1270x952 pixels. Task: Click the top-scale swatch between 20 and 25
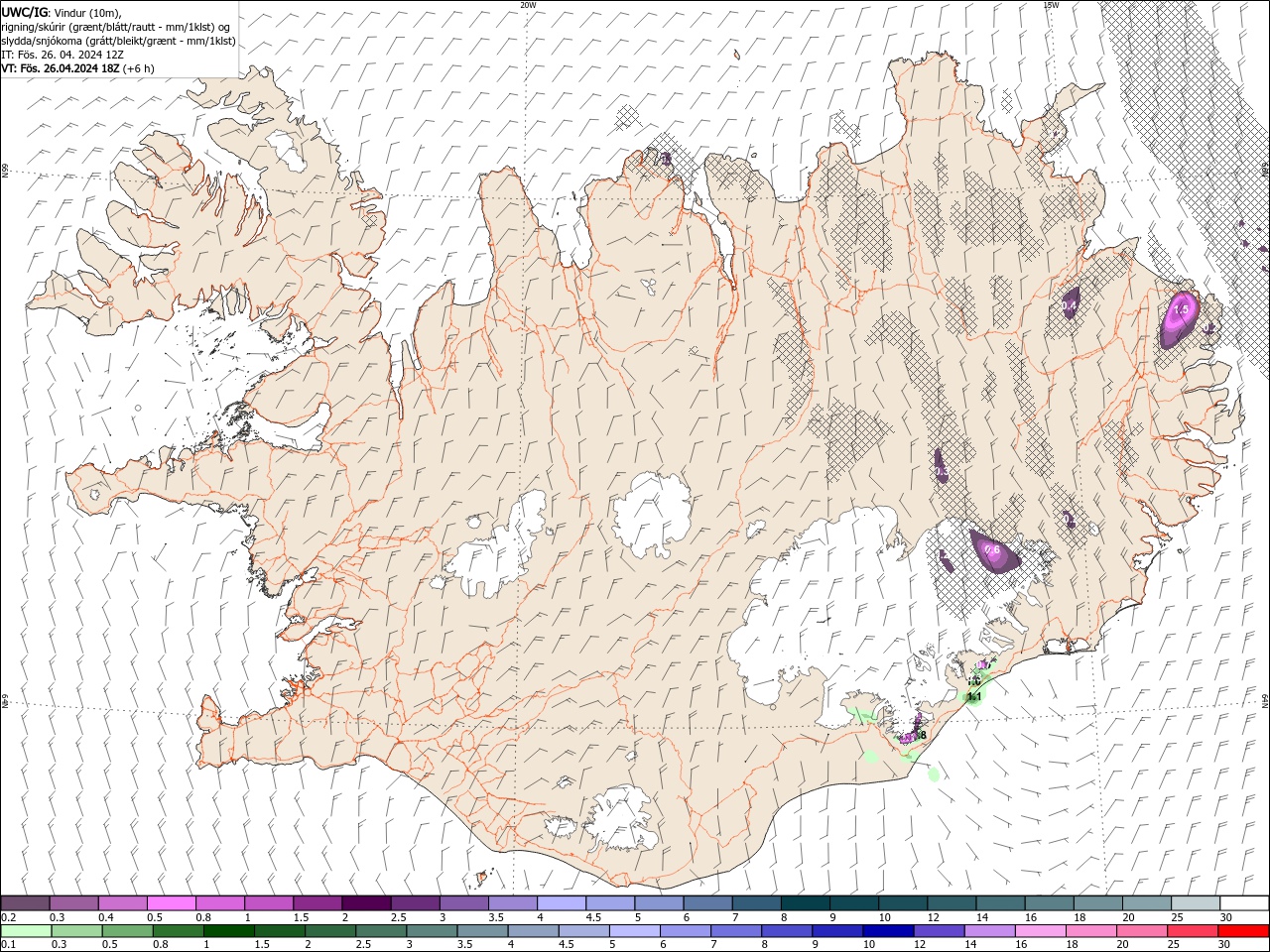(1148, 902)
